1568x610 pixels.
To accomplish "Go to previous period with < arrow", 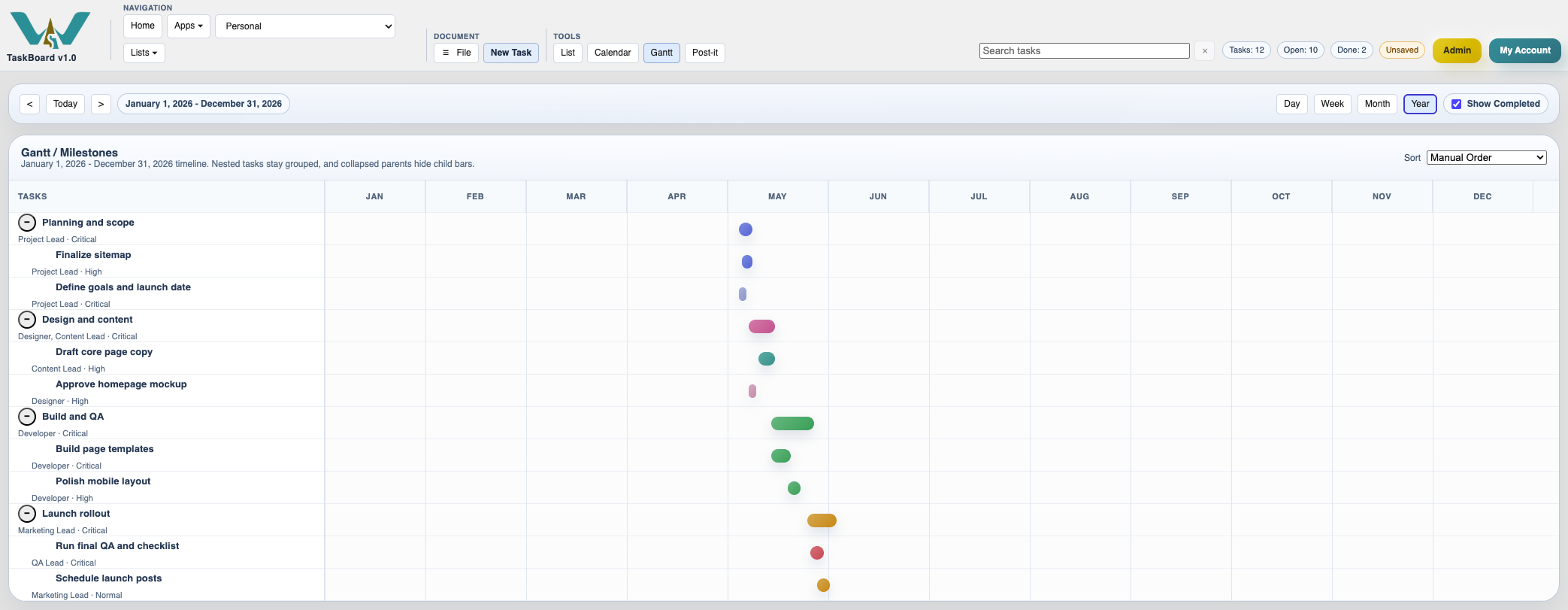I will [29, 104].
